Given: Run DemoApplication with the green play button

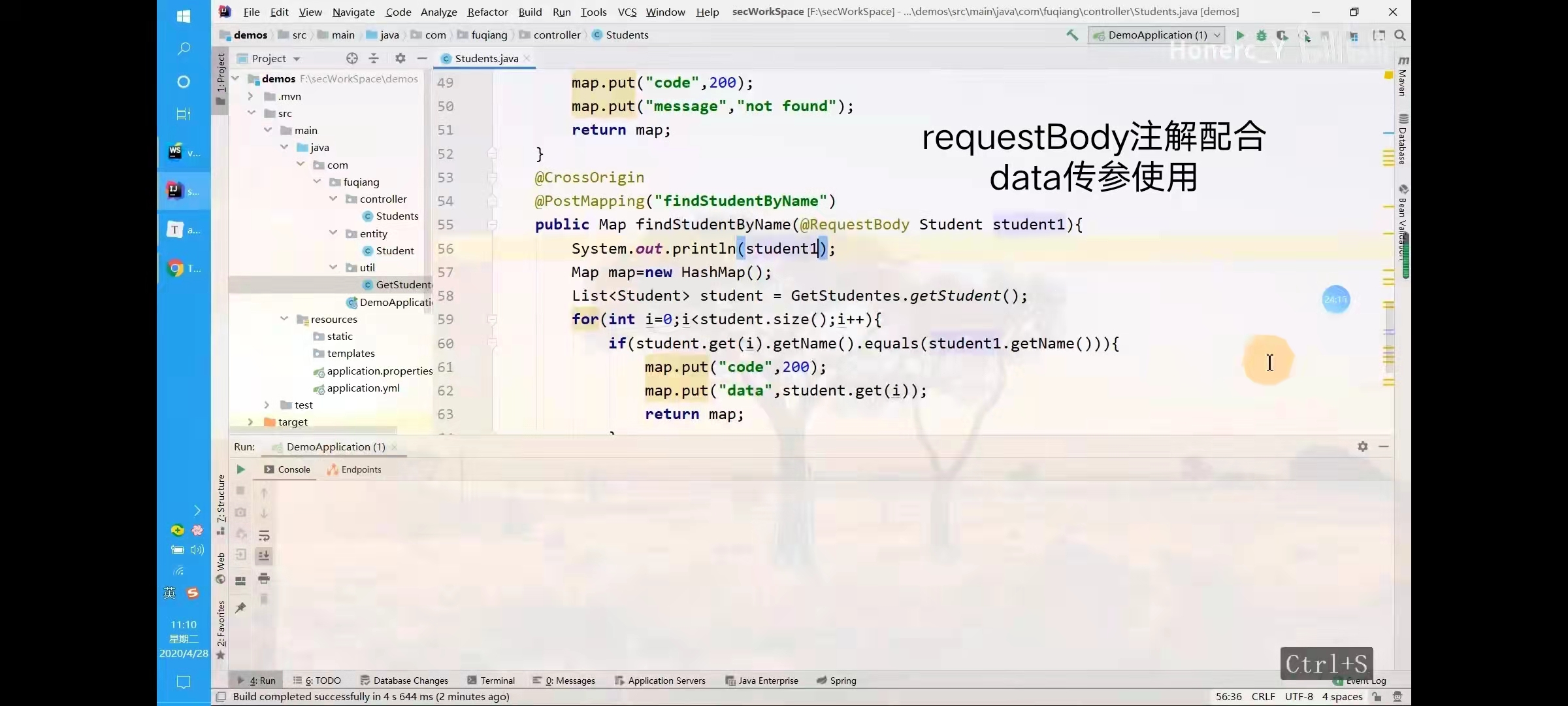Looking at the screenshot, I should [x=1240, y=35].
